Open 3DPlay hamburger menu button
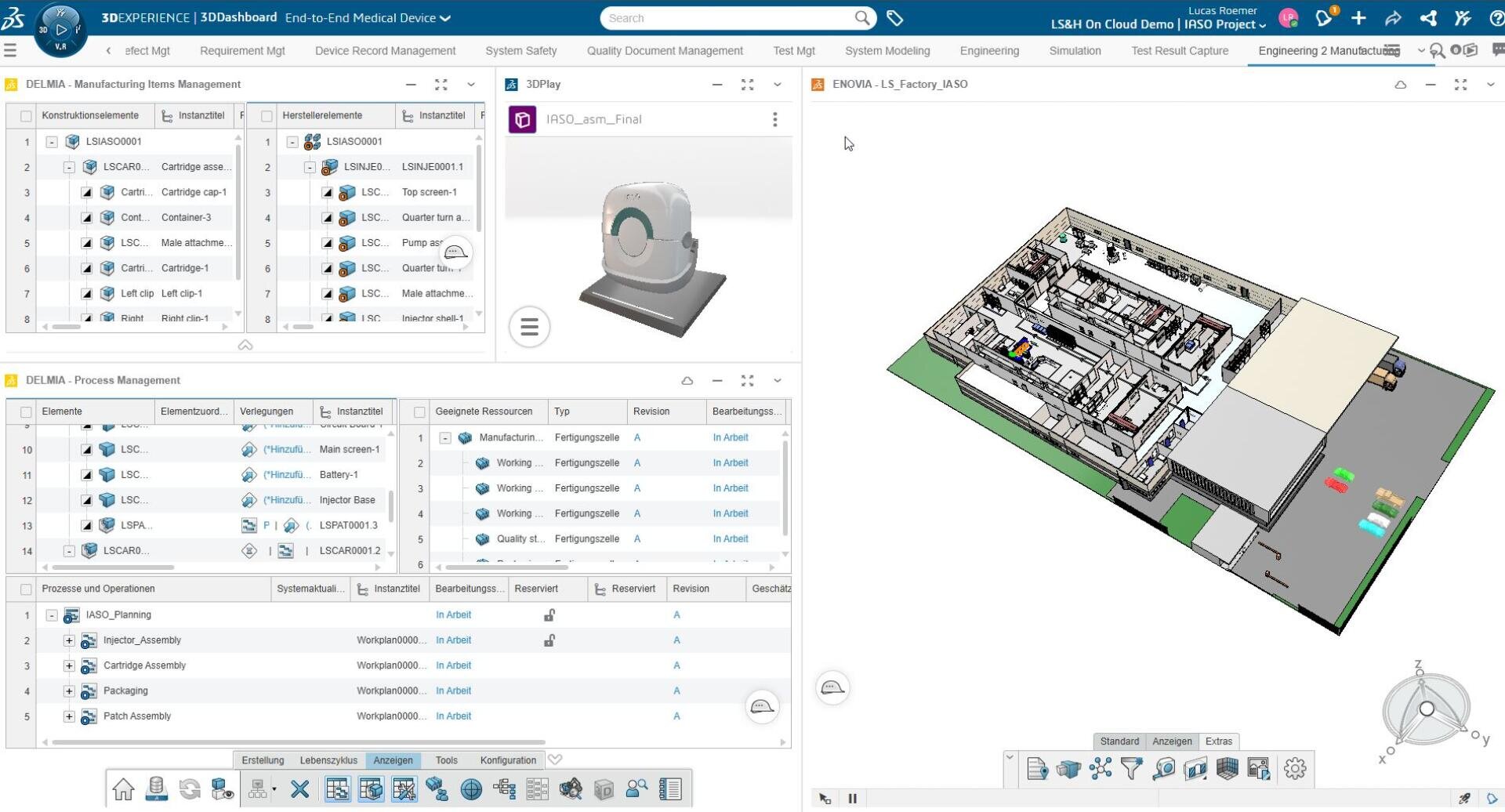Screen dimensions: 1505x812 coord(529,327)
